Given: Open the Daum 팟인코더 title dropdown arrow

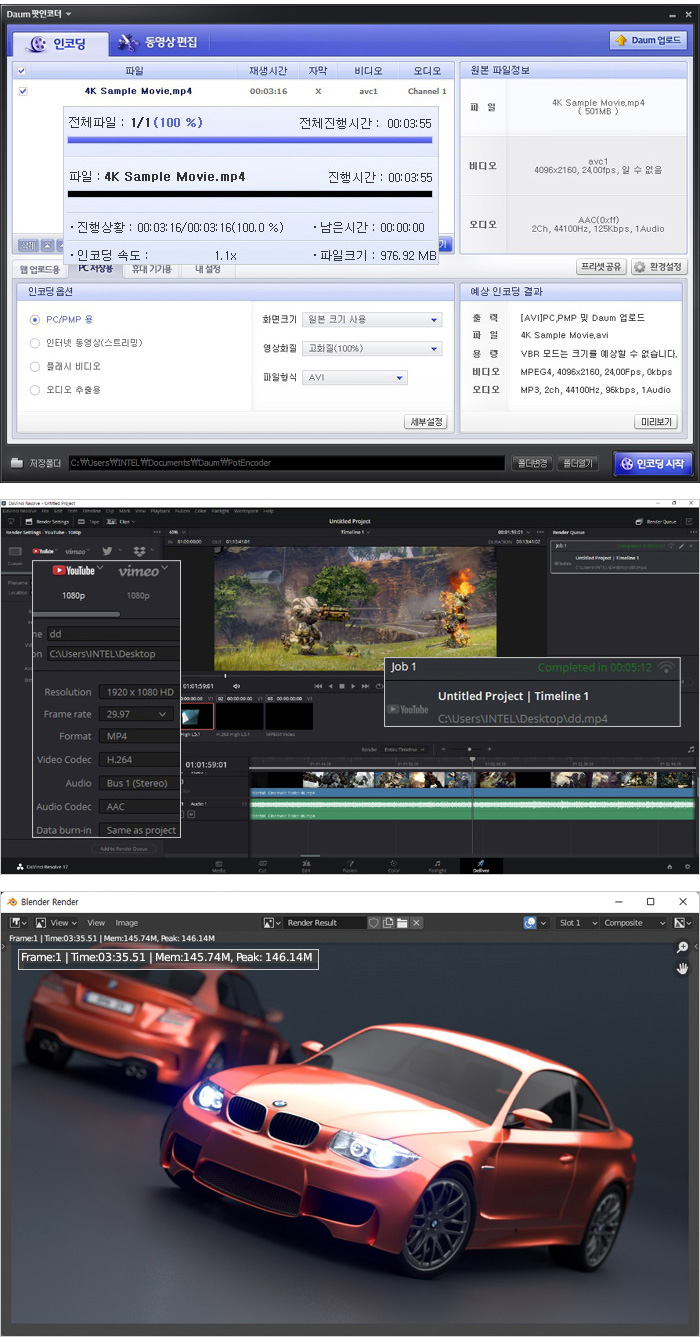Looking at the screenshot, I should coord(67,14).
